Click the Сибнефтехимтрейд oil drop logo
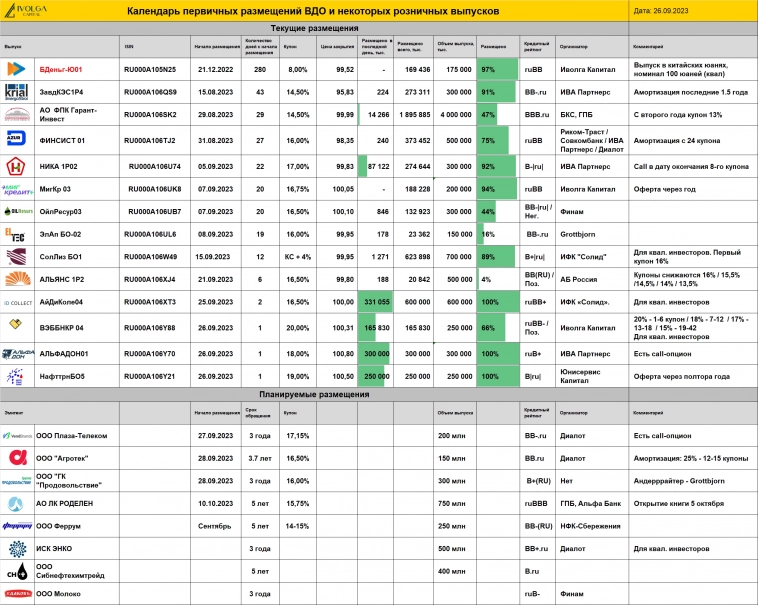 pos(17,571)
